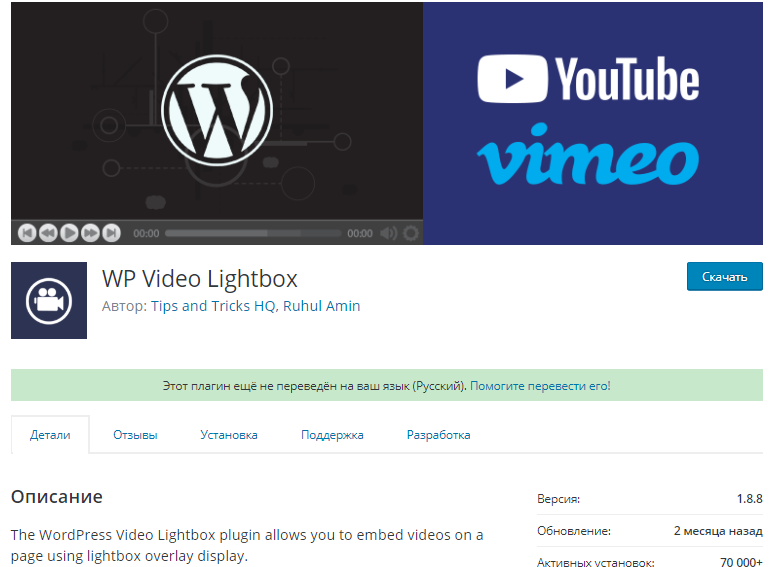Image resolution: width=772 pixels, height=567 pixels.
Task: Open author link Tips and Tricks HQ
Action: pos(213,306)
